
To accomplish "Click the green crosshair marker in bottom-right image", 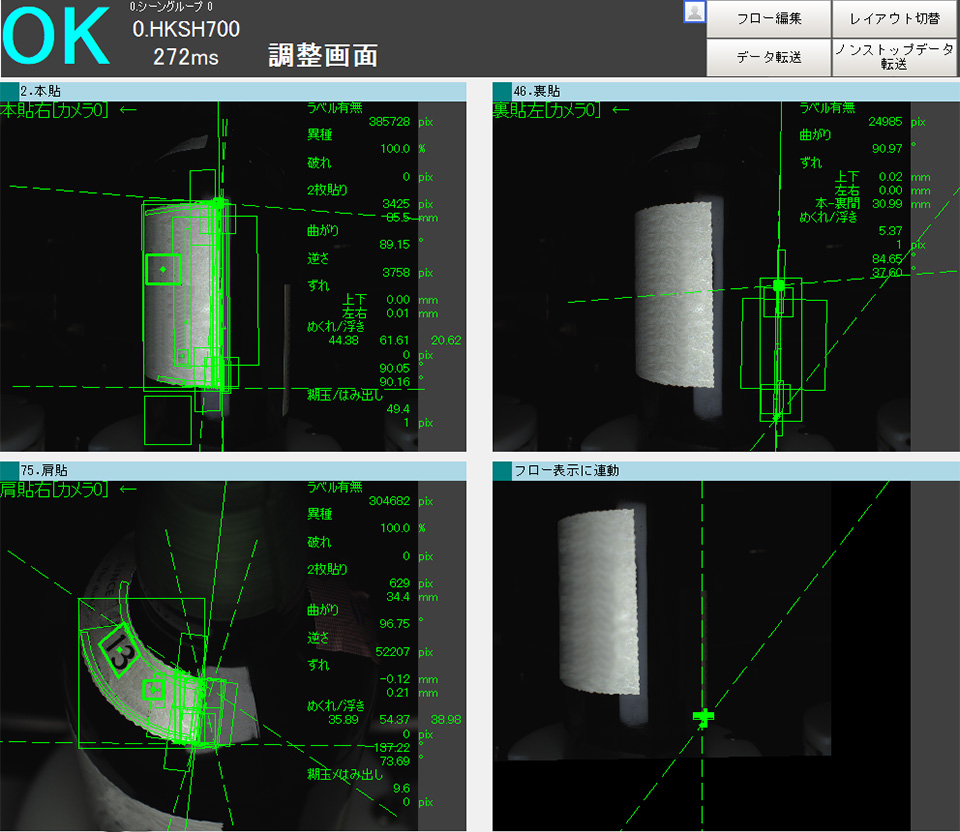I will point(704,716).
